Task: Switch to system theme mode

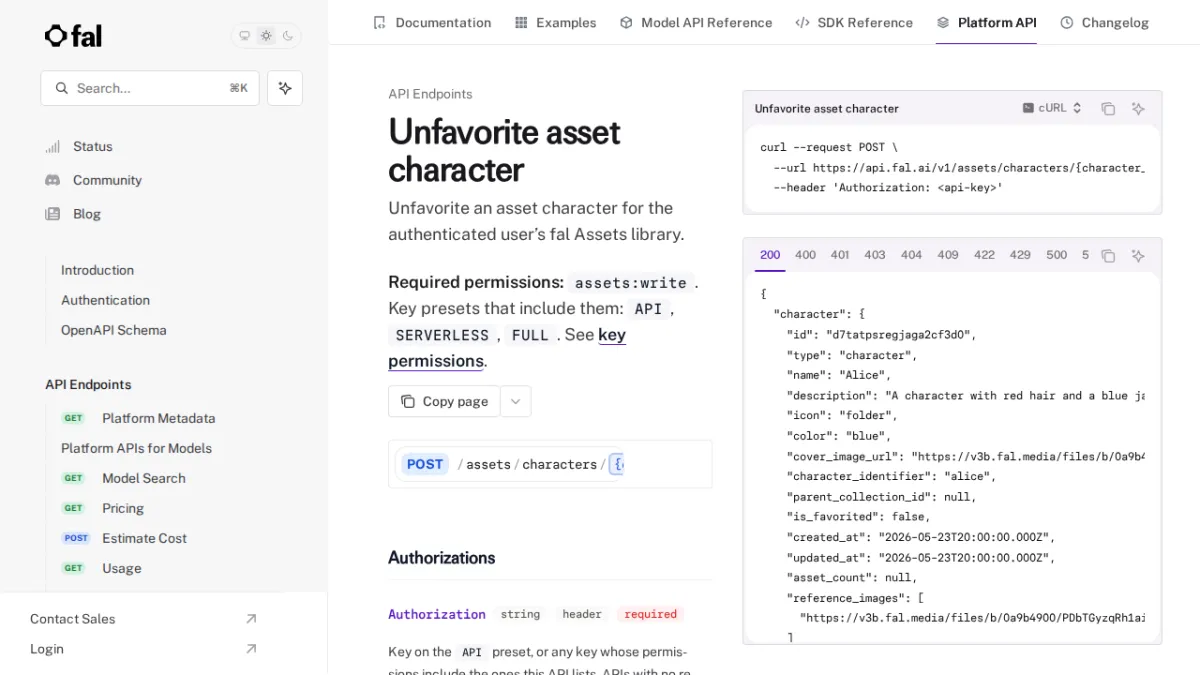Action: [x=244, y=36]
